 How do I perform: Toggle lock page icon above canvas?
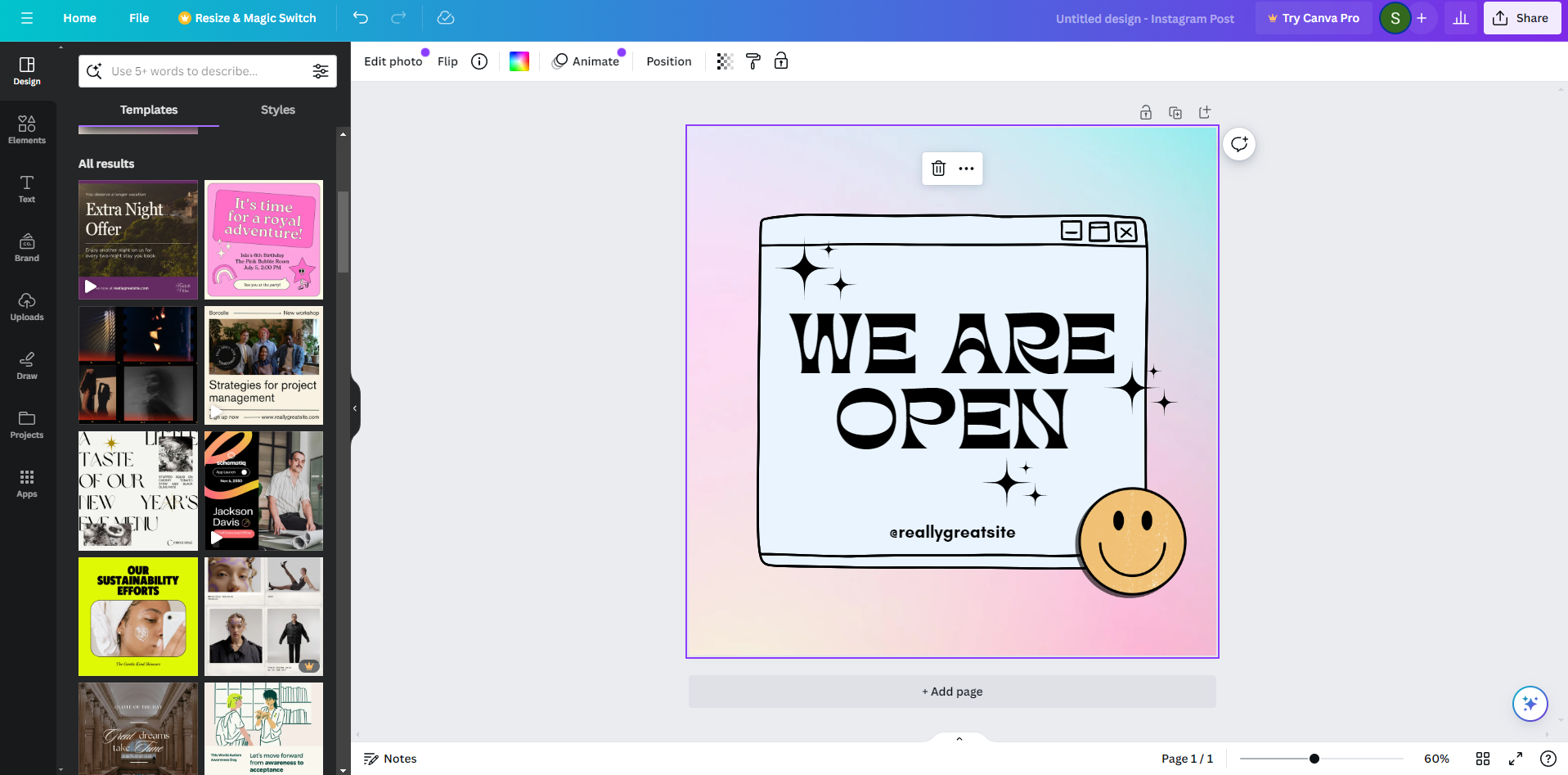pos(1146,113)
